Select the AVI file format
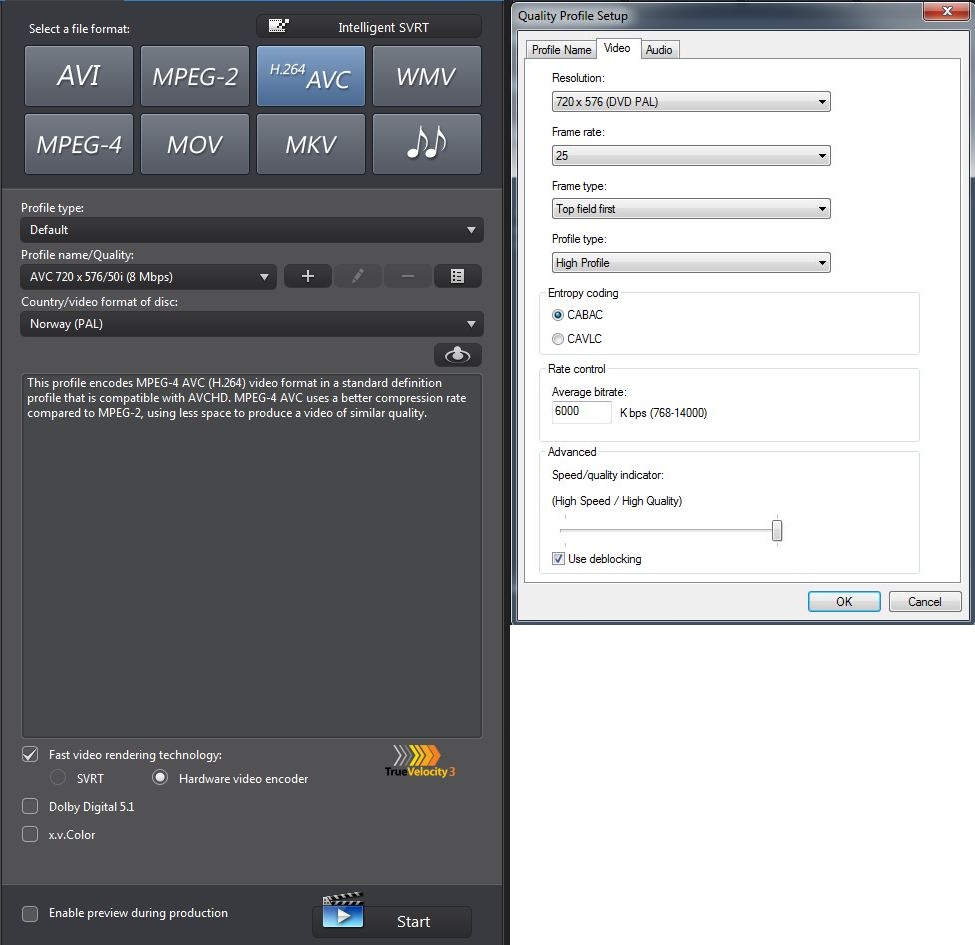The image size is (975, 945). point(79,76)
